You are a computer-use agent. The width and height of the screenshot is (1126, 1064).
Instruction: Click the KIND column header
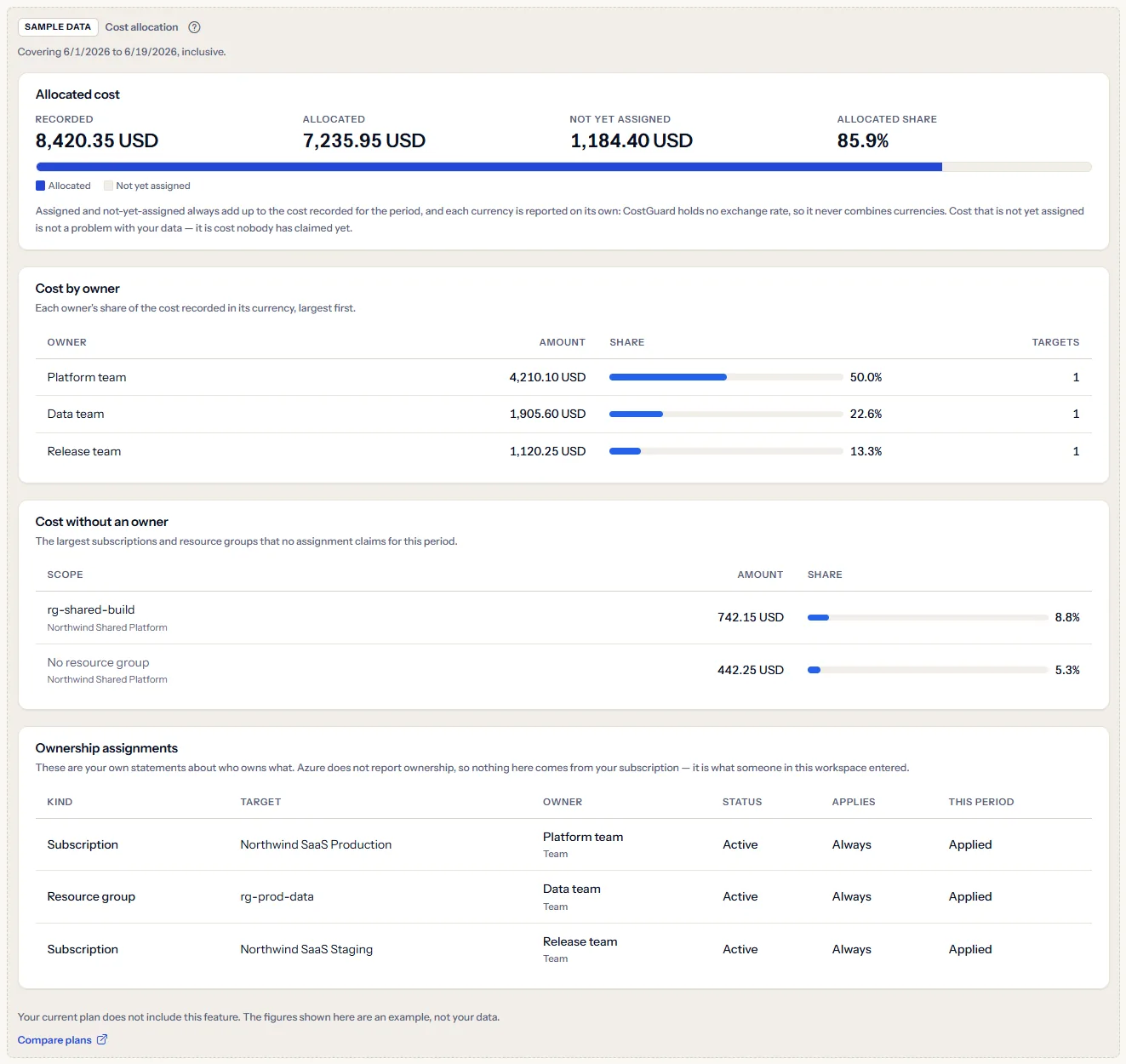(60, 802)
